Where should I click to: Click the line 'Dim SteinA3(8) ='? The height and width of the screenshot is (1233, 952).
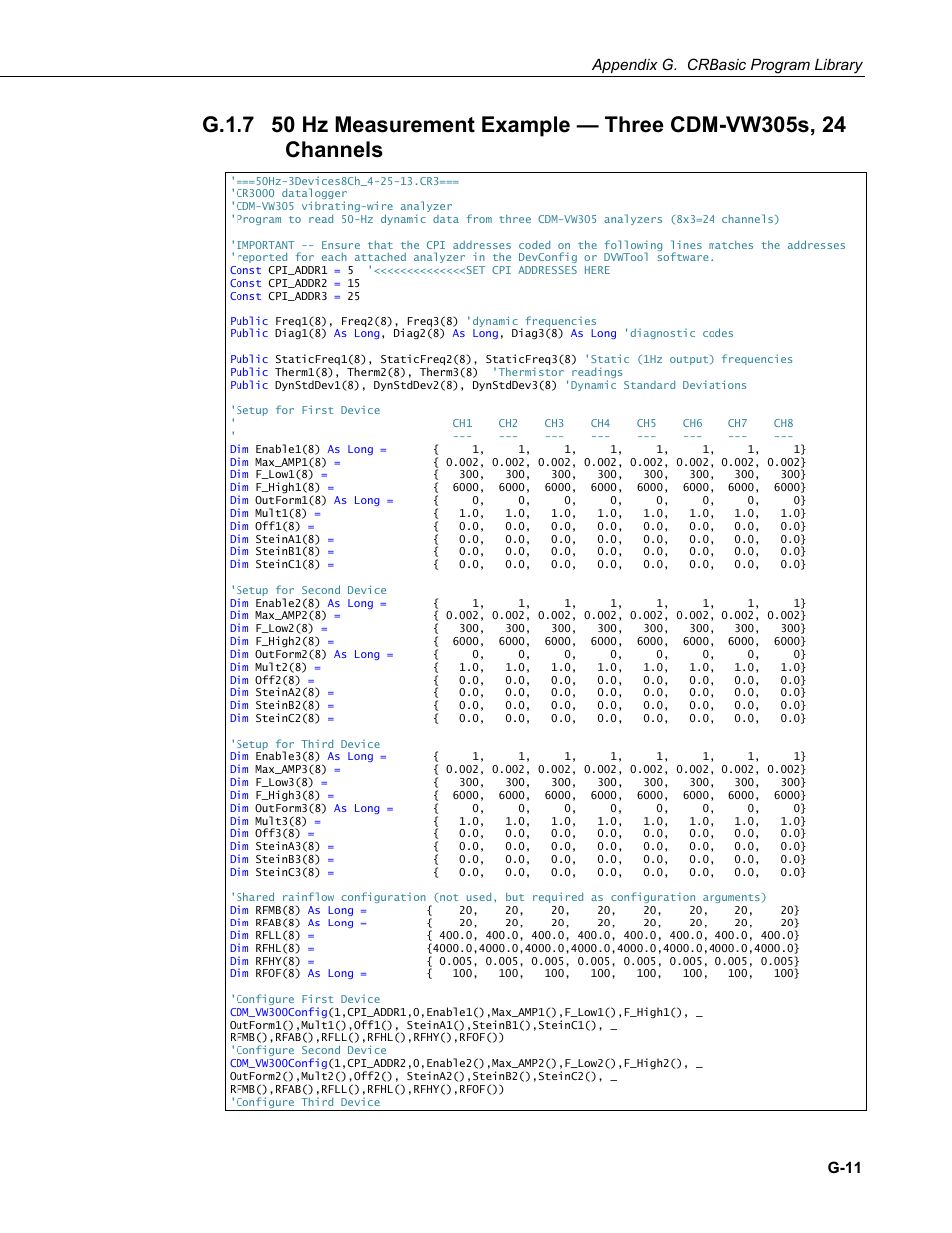(x=518, y=847)
